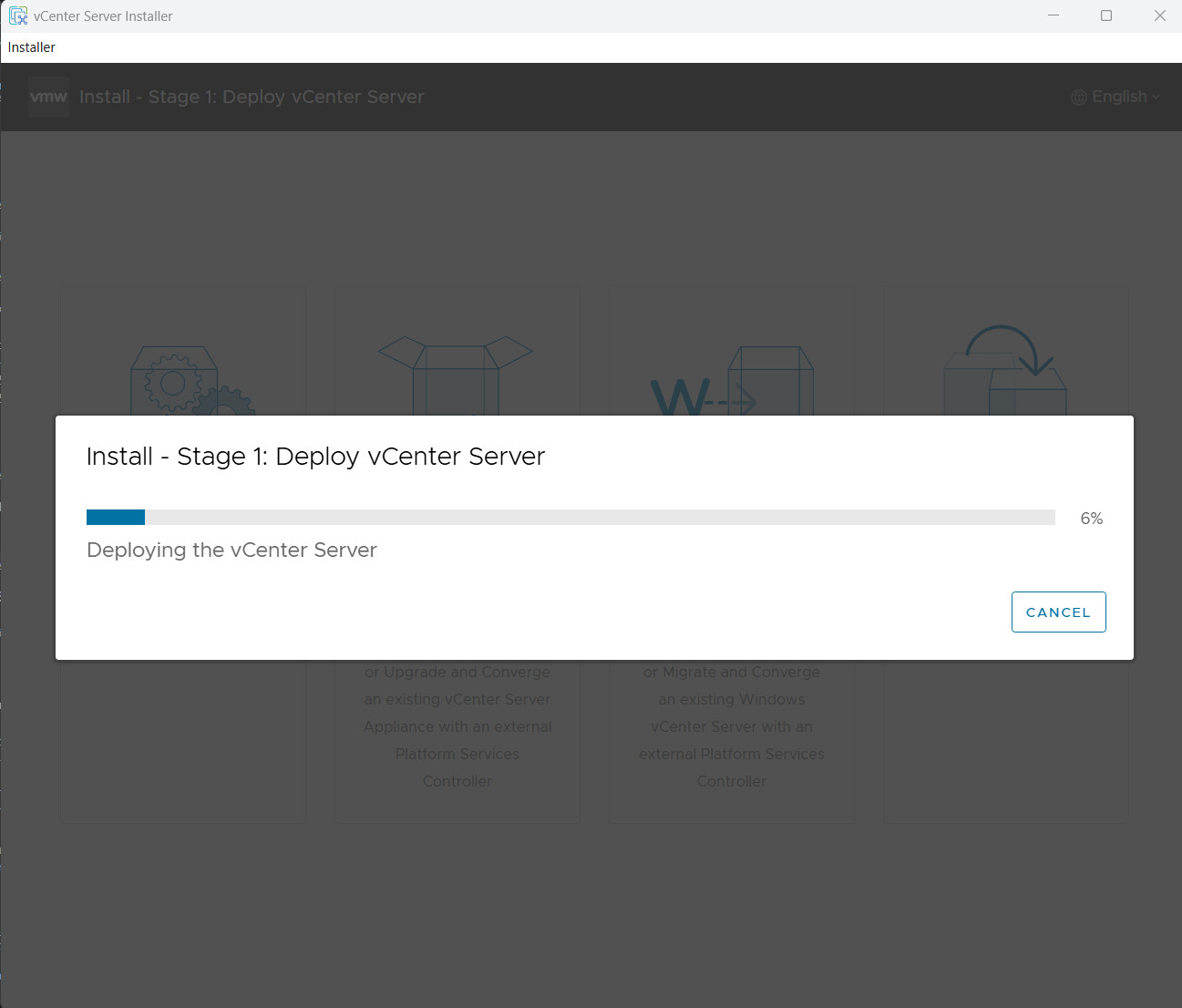
Task: Click the 'Appliance with an external' text
Action: coord(457,726)
